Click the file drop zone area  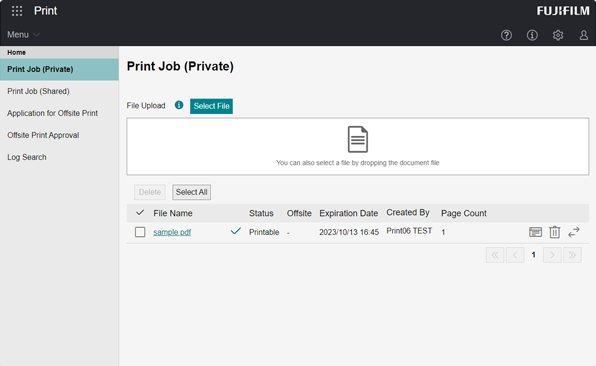[x=358, y=146]
